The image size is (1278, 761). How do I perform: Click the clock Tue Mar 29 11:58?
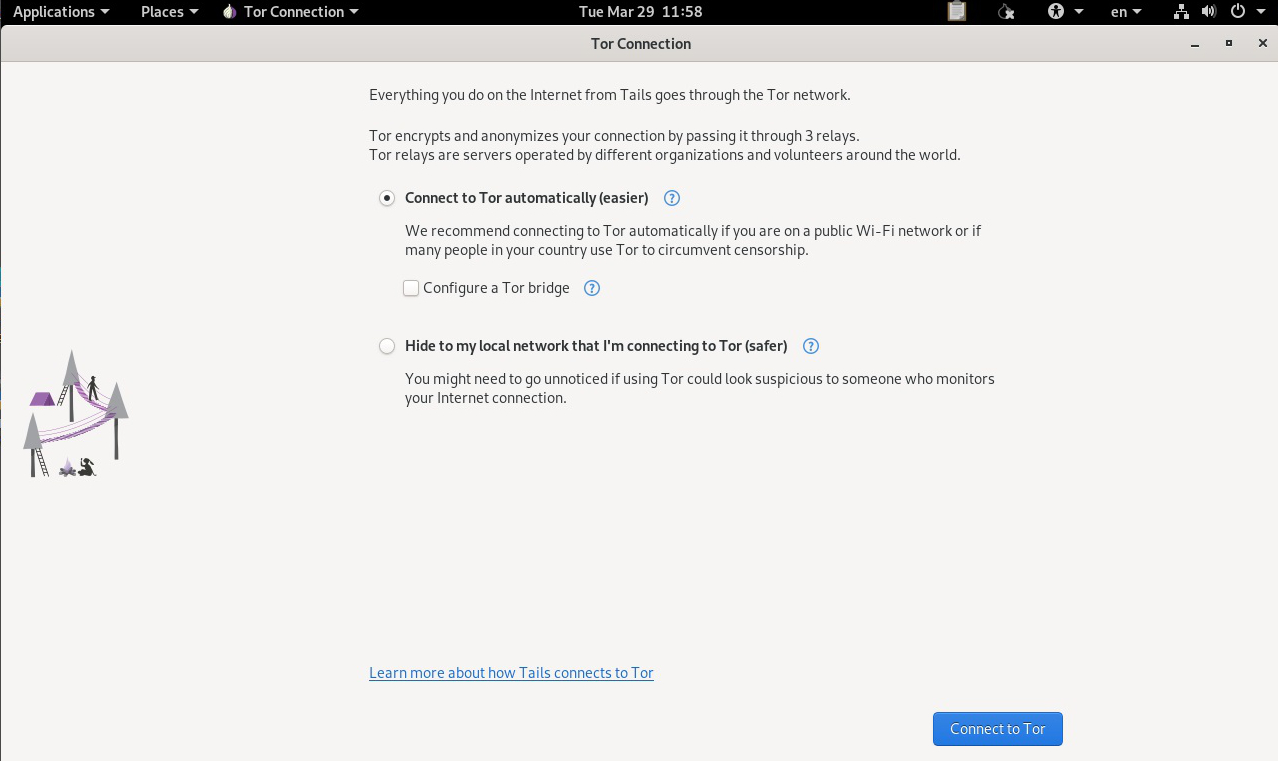[641, 12]
